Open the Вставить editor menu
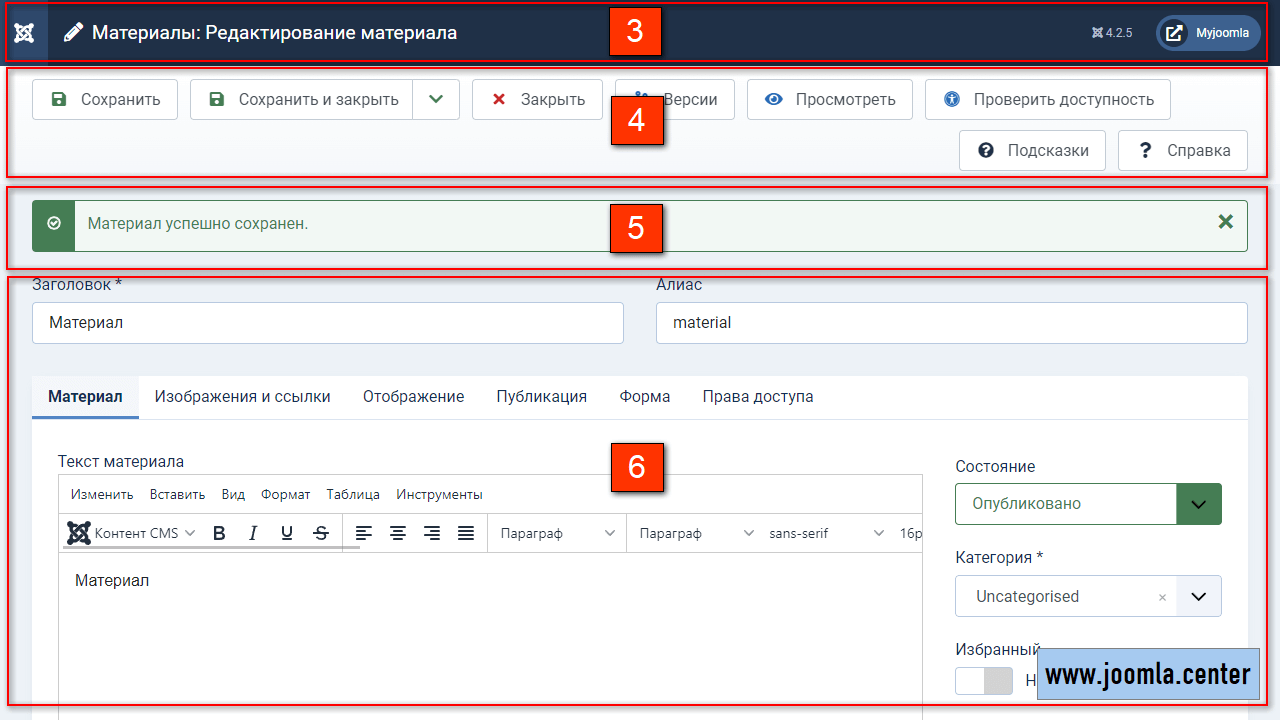 pyautogui.click(x=177, y=494)
